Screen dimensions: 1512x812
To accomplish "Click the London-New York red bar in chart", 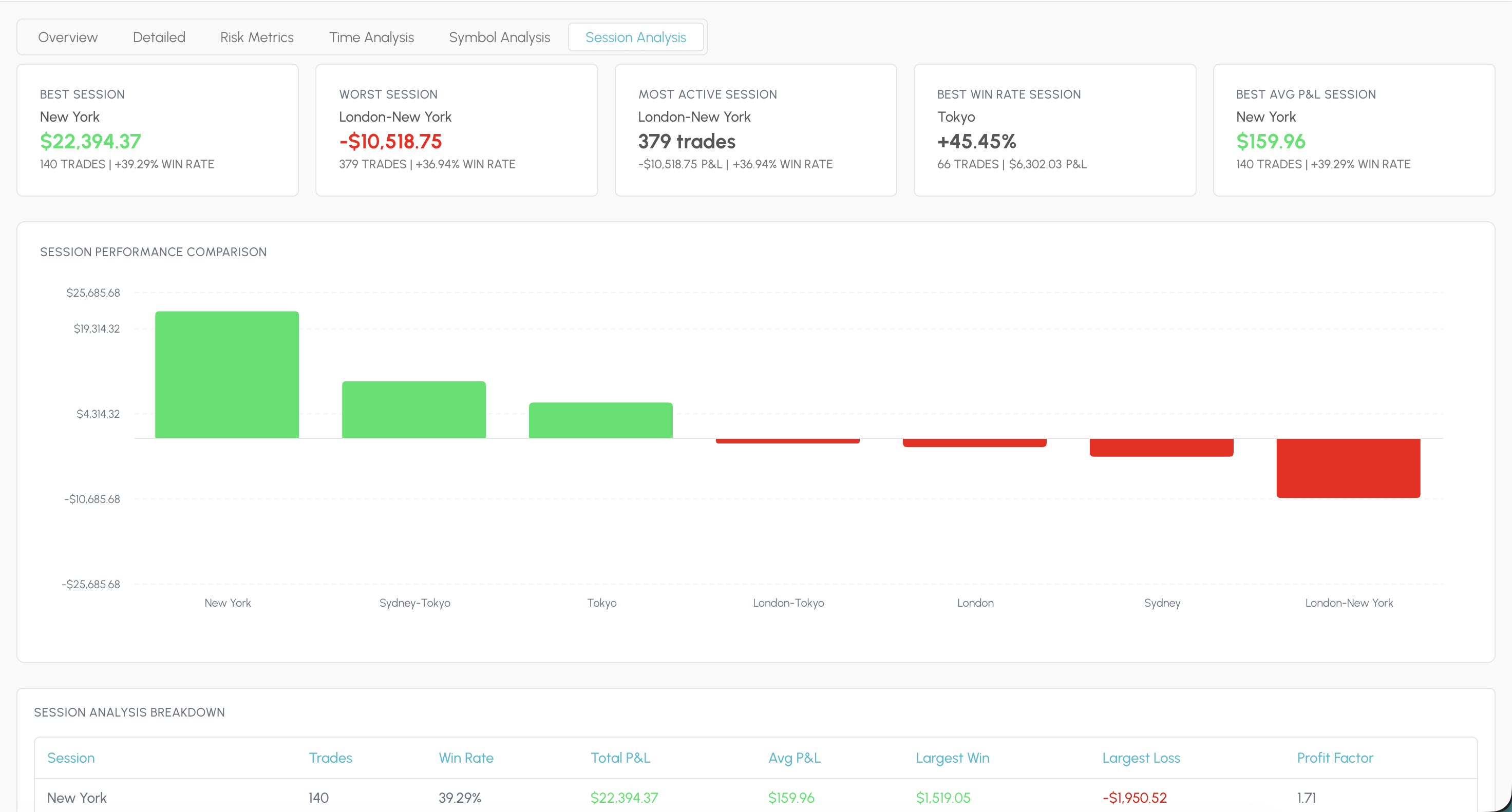I will click(1348, 468).
